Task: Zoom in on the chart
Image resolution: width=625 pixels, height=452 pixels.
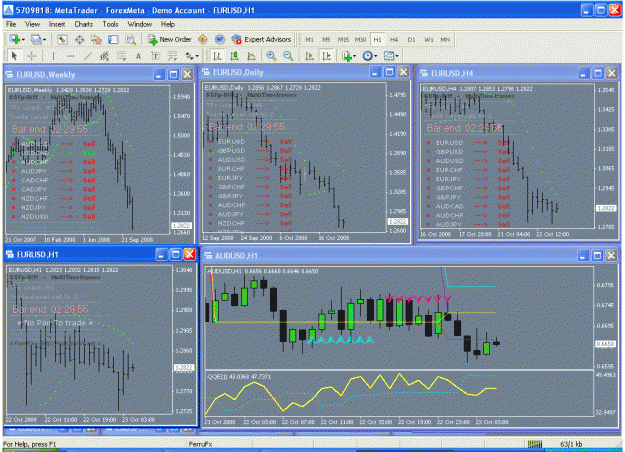Action: pos(271,56)
